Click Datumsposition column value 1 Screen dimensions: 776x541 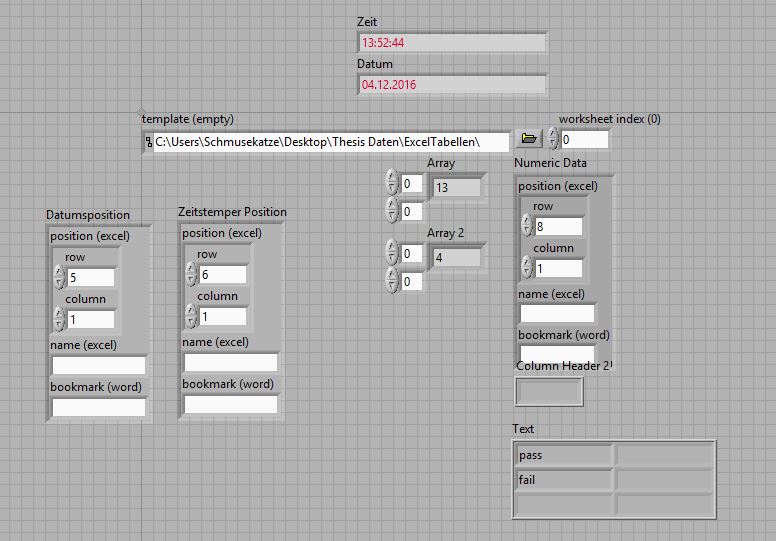pos(91,319)
